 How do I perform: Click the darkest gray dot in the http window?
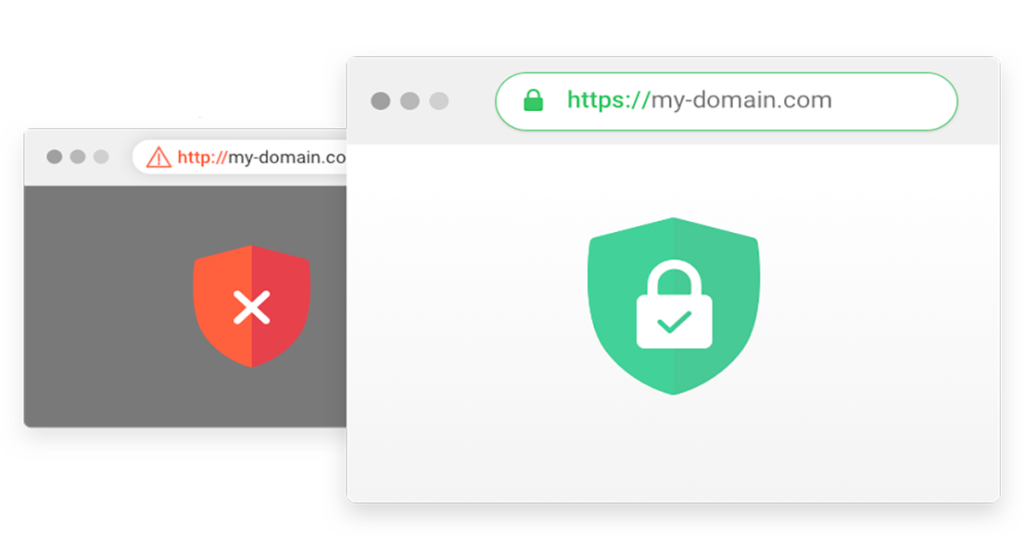(x=54, y=157)
